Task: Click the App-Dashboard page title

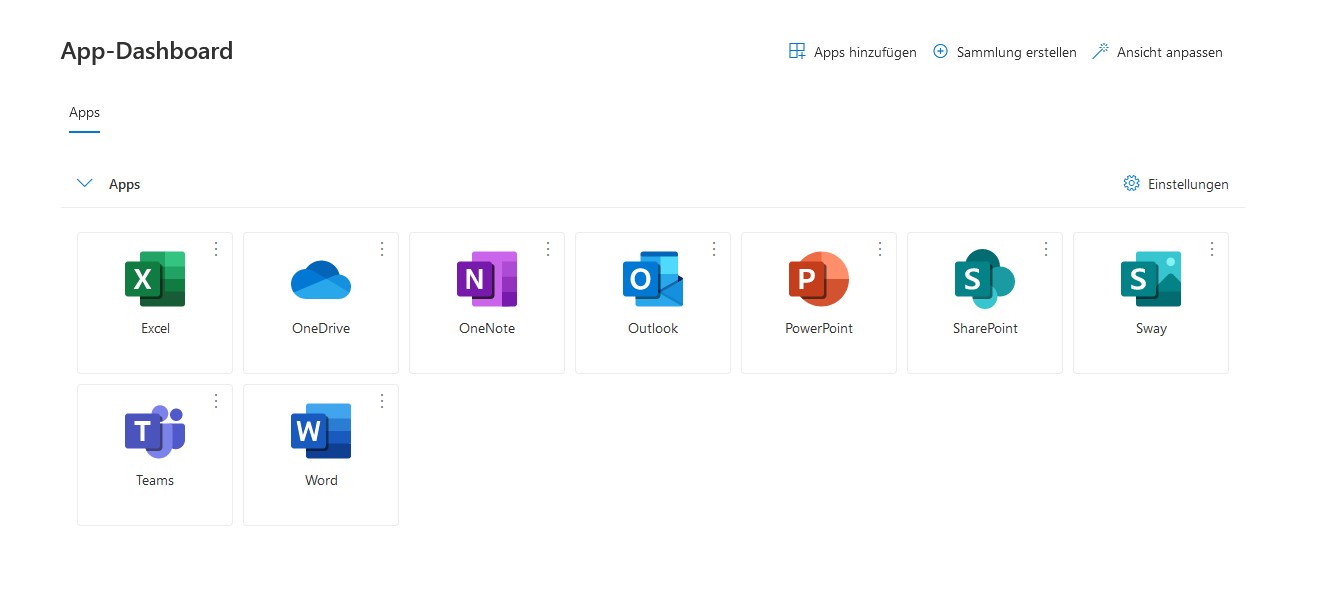Action: pyautogui.click(x=147, y=51)
